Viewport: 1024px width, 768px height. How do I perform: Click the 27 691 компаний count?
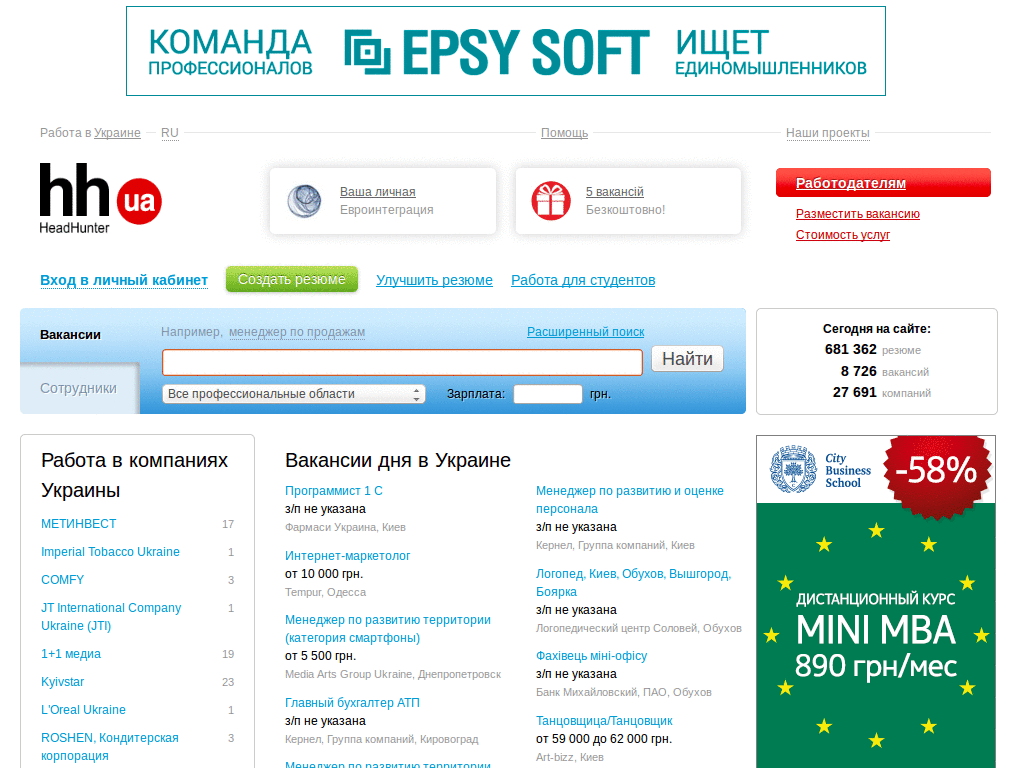coord(882,392)
